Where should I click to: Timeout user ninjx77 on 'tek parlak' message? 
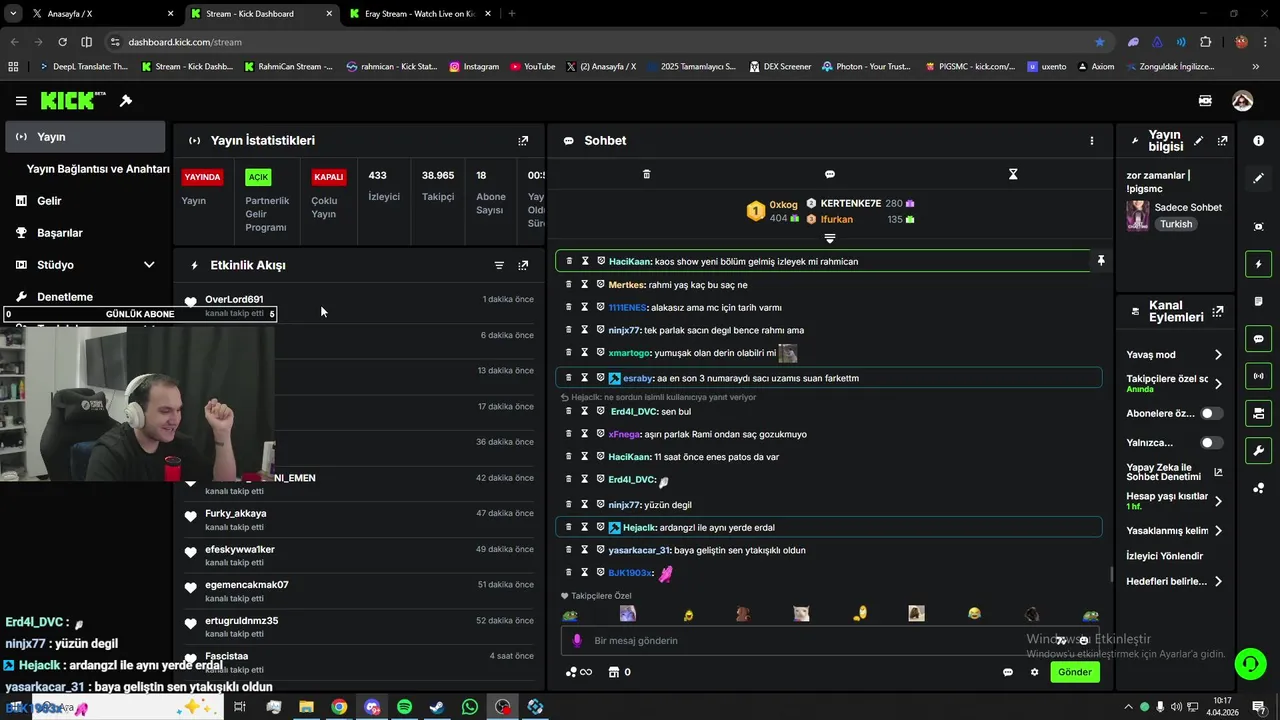[x=585, y=330]
